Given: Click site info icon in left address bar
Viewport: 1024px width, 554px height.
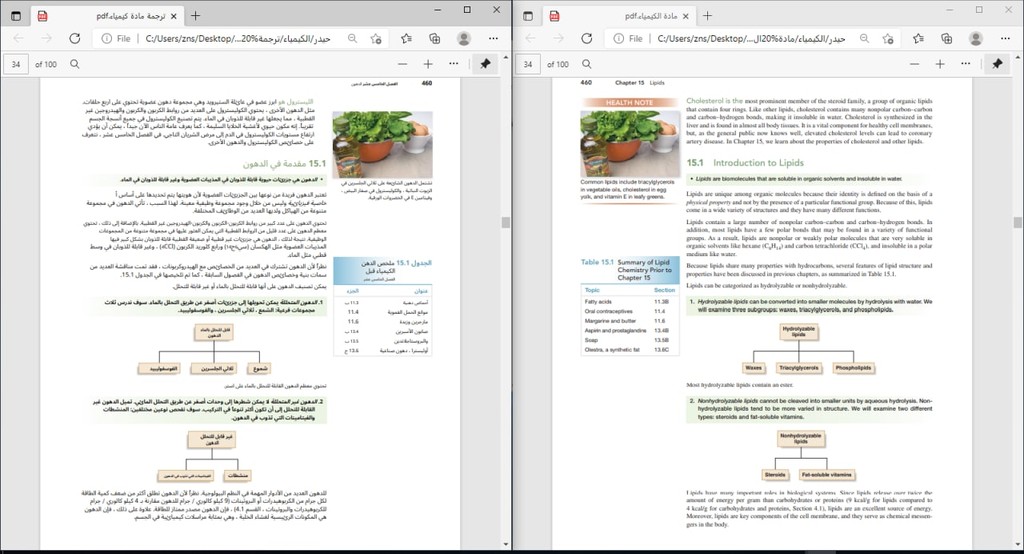Looking at the screenshot, I should pyautogui.click(x=106, y=39).
